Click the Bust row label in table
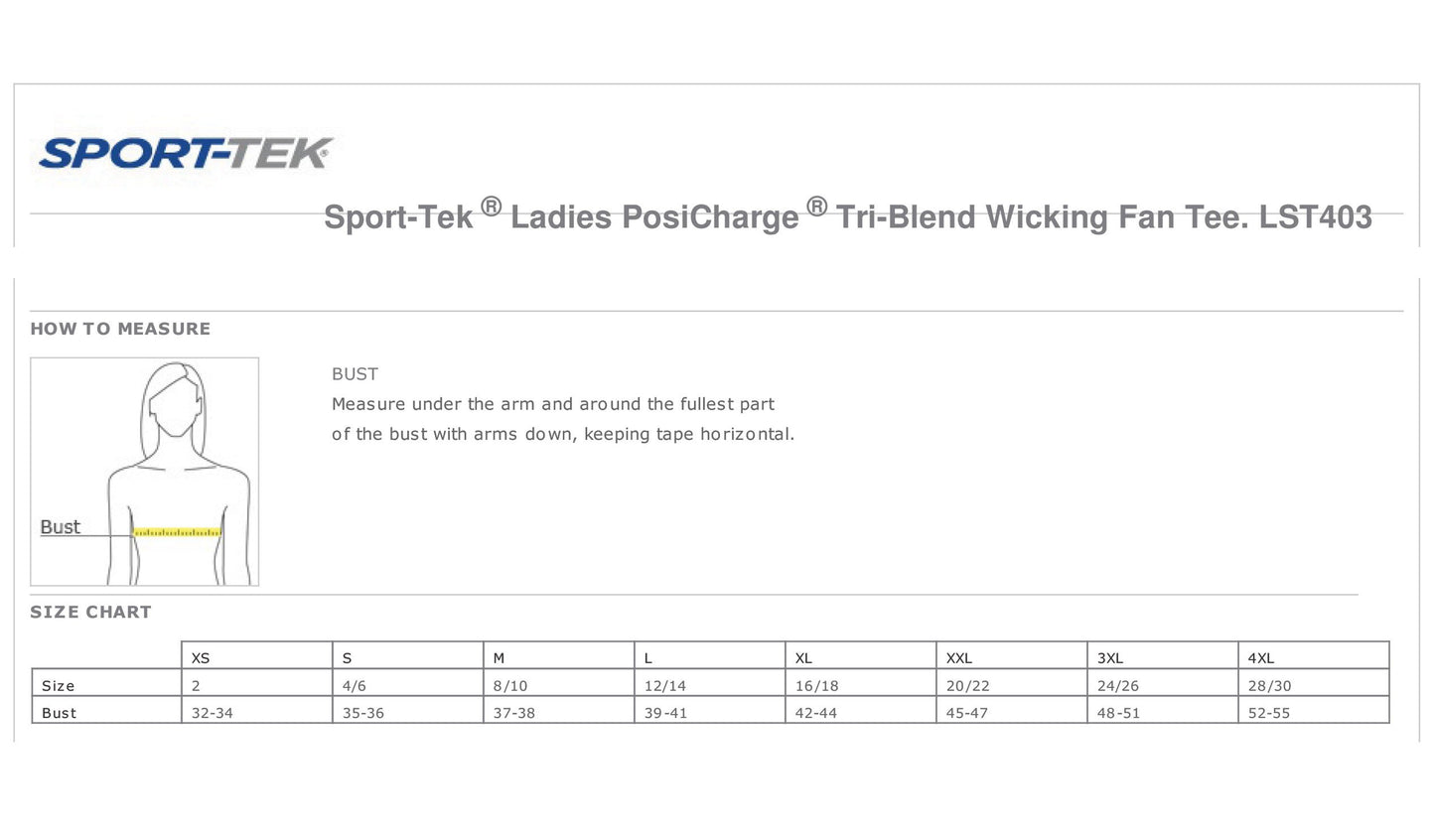Screen dimensions: 1435x840 59,713
